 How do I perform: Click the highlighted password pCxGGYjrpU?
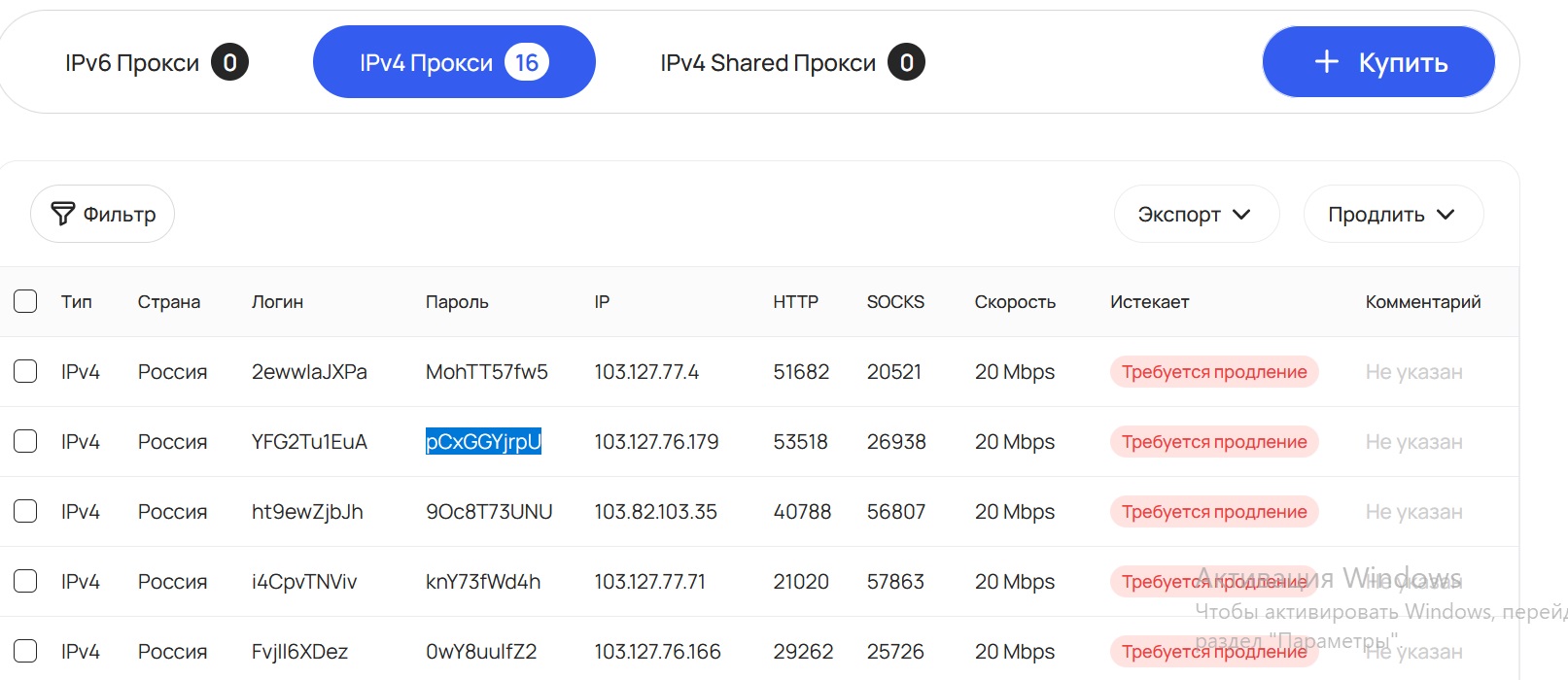pos(483,441)
